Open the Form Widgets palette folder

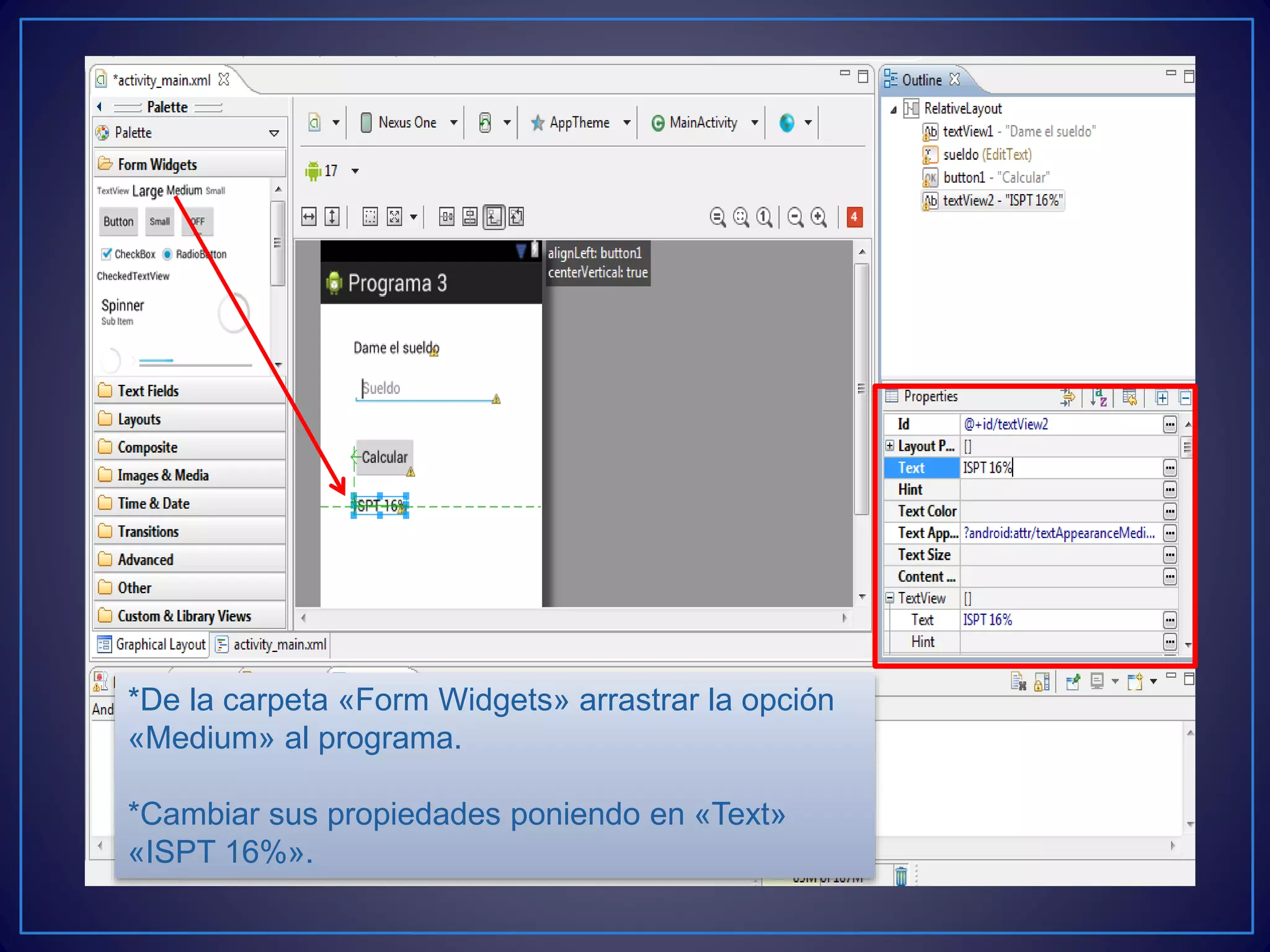(x=190, y=164)
